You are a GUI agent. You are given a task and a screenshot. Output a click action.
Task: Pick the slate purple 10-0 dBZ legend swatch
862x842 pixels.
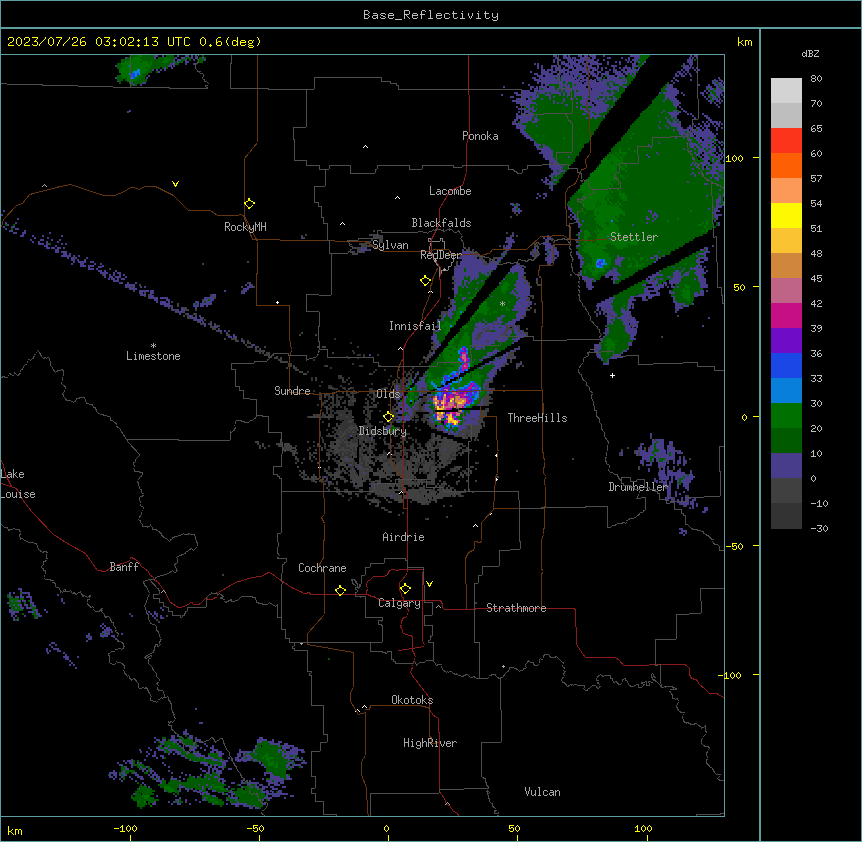[786, 466]
